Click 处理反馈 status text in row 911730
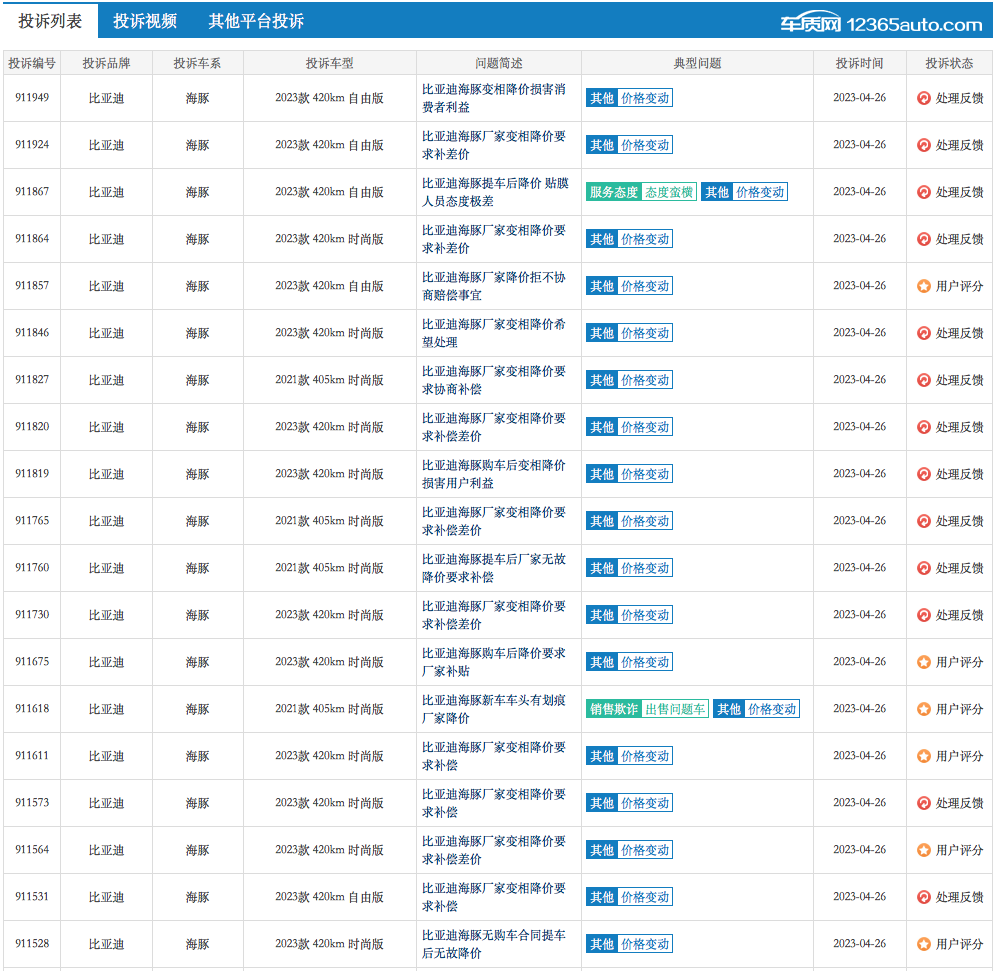997x971 pixels. [959, 616]
